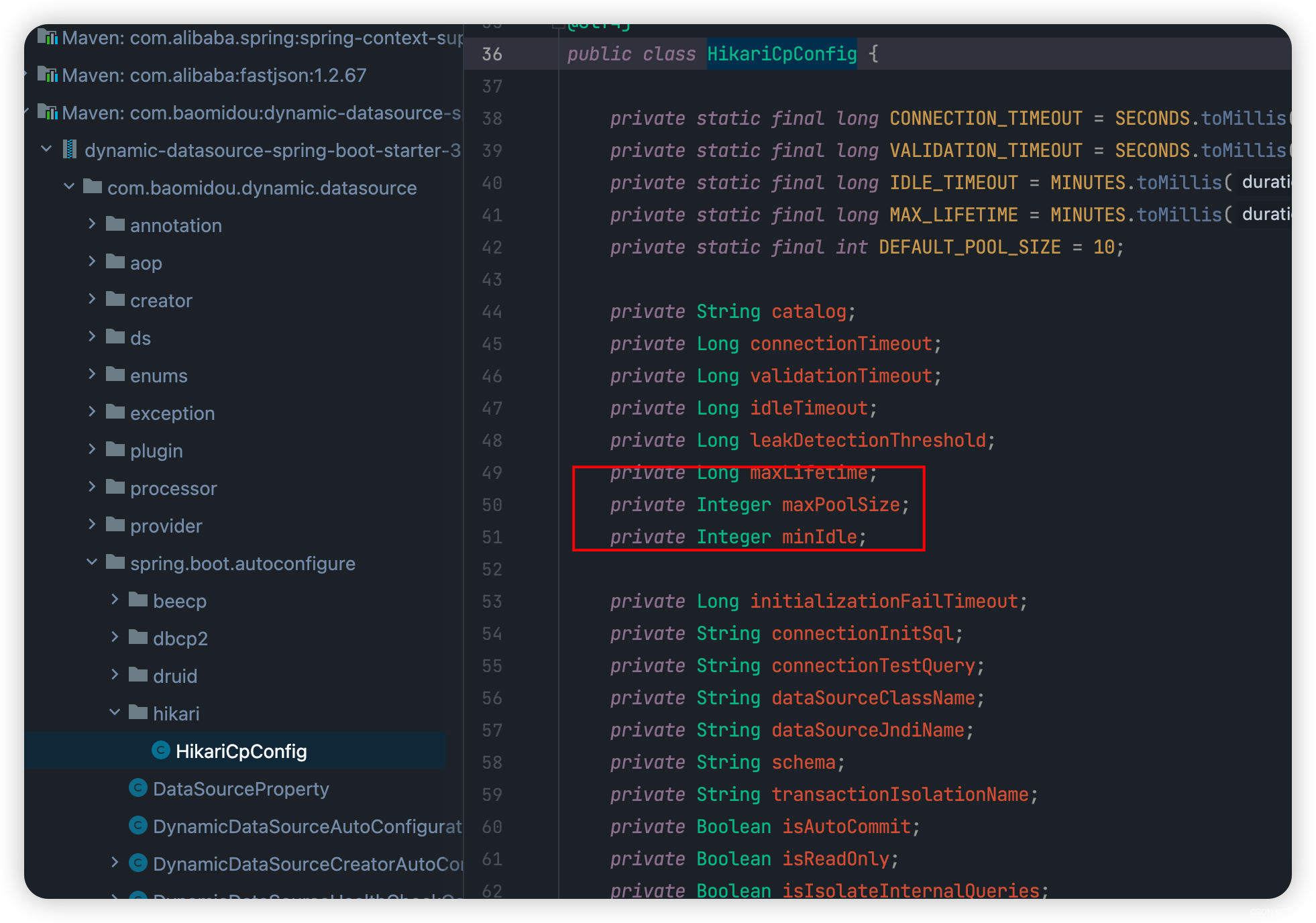Click line number 36 in gutter
1316x923 pixels.
click(492, 54)
